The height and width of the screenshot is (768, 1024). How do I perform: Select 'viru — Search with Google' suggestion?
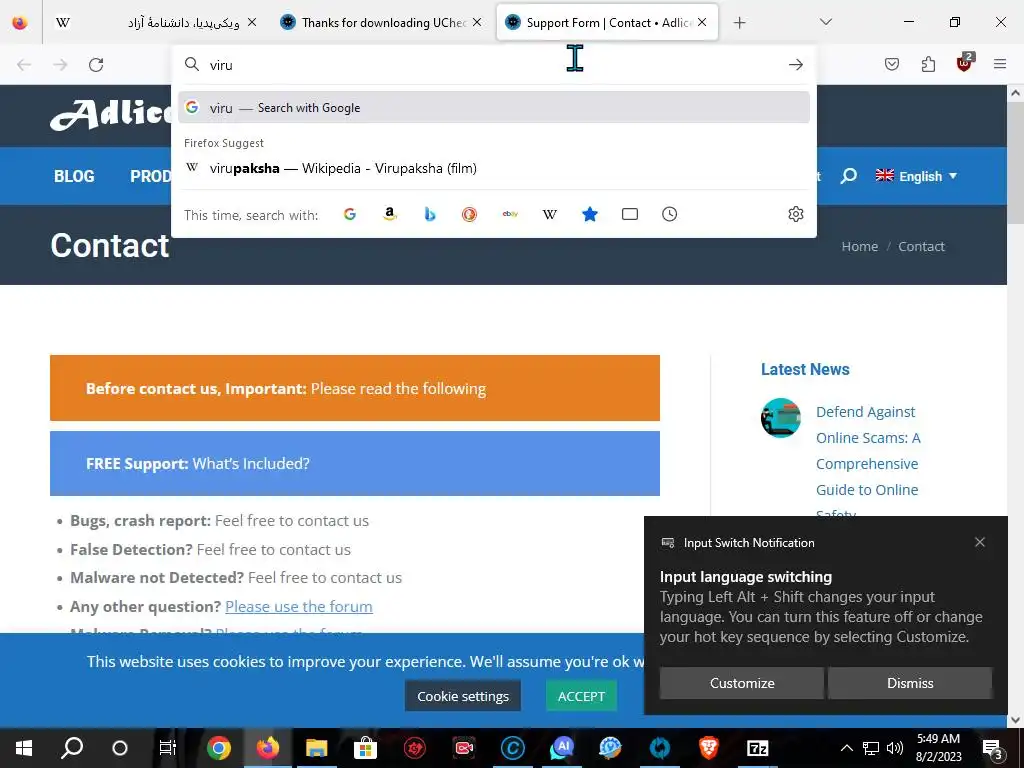click(x=494, y=108)
